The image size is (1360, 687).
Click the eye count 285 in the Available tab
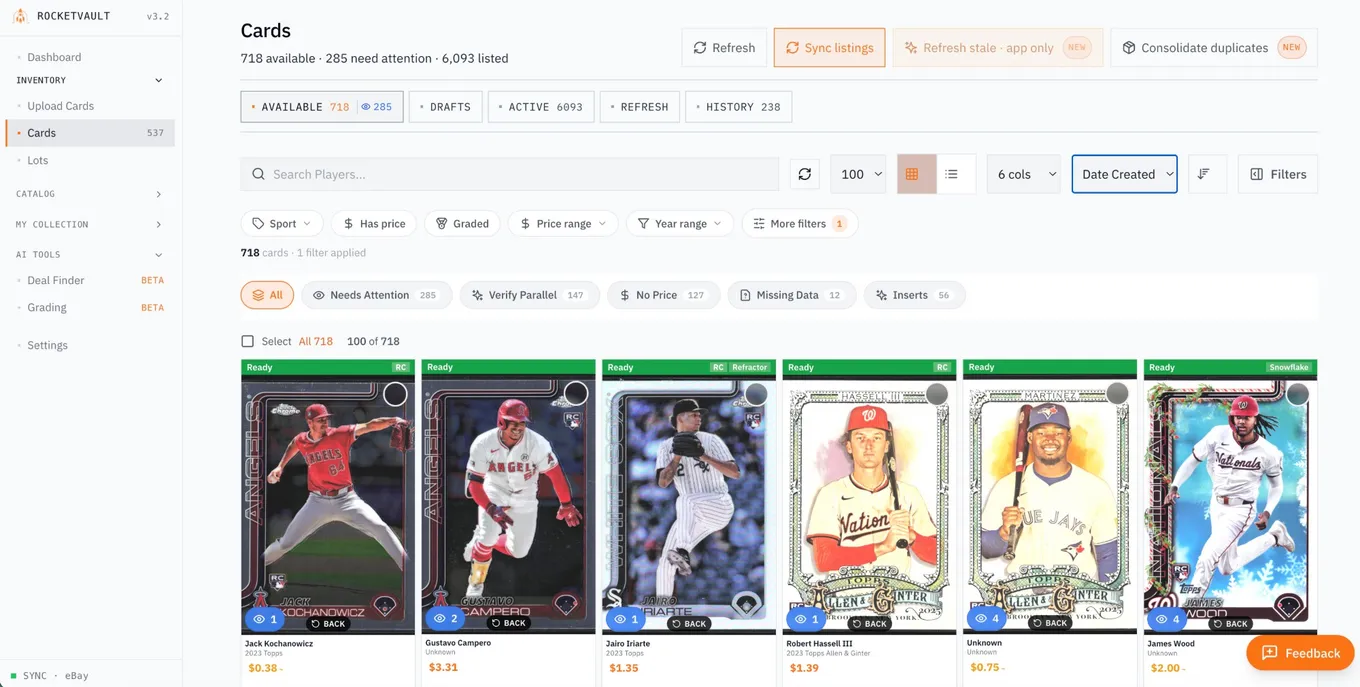377,107
